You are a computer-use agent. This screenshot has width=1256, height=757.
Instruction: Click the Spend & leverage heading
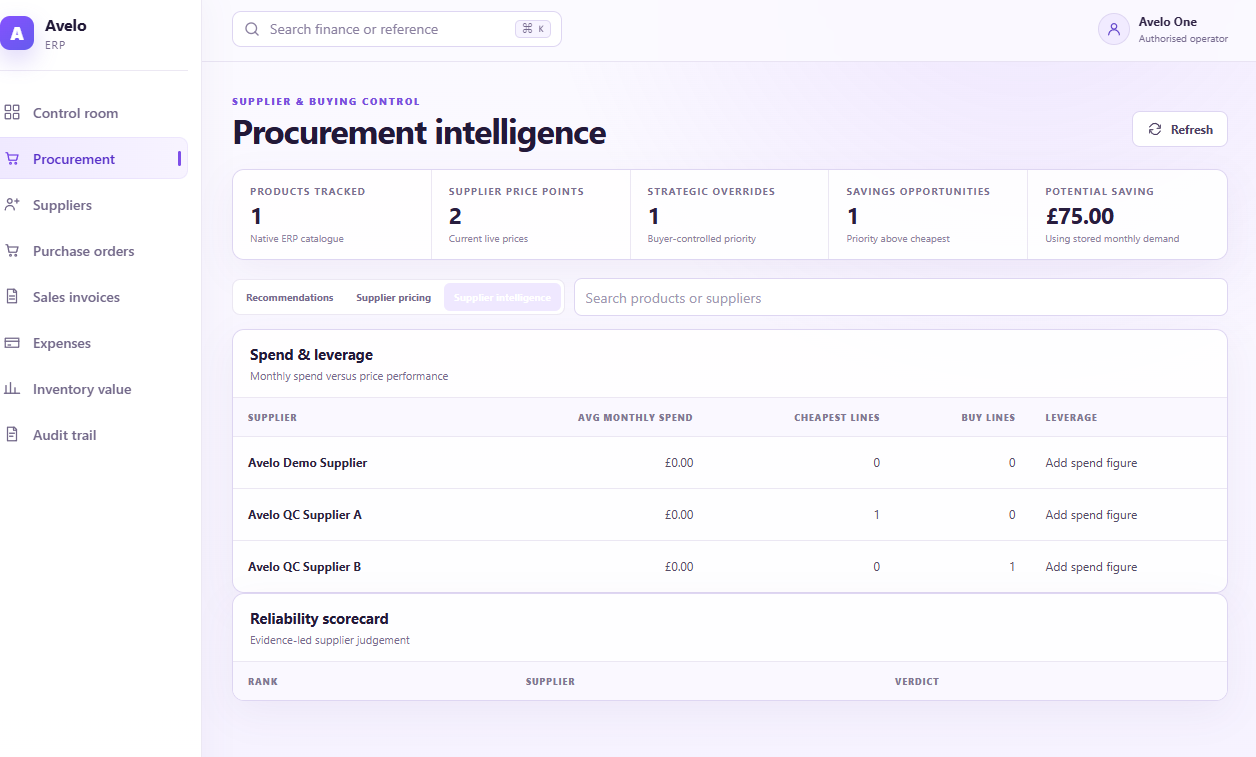(311, 355)
